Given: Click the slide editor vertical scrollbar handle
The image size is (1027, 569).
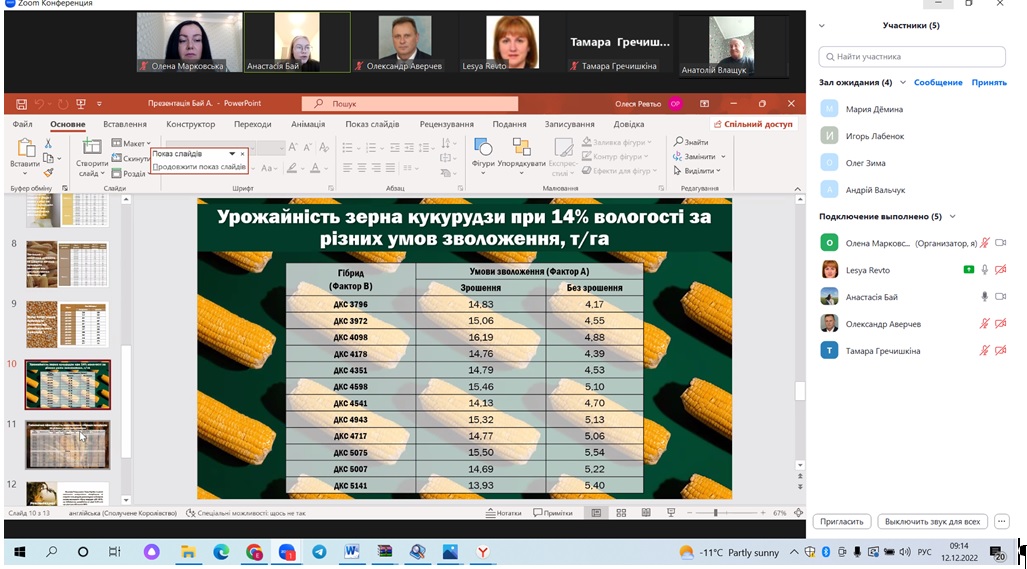Looking at the screenshot, I should point(800,391).
